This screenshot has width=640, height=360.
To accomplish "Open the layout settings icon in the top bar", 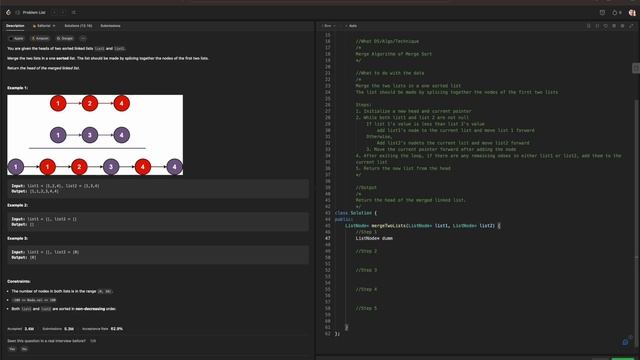I will pyautogui.click(x=602, y=13).
